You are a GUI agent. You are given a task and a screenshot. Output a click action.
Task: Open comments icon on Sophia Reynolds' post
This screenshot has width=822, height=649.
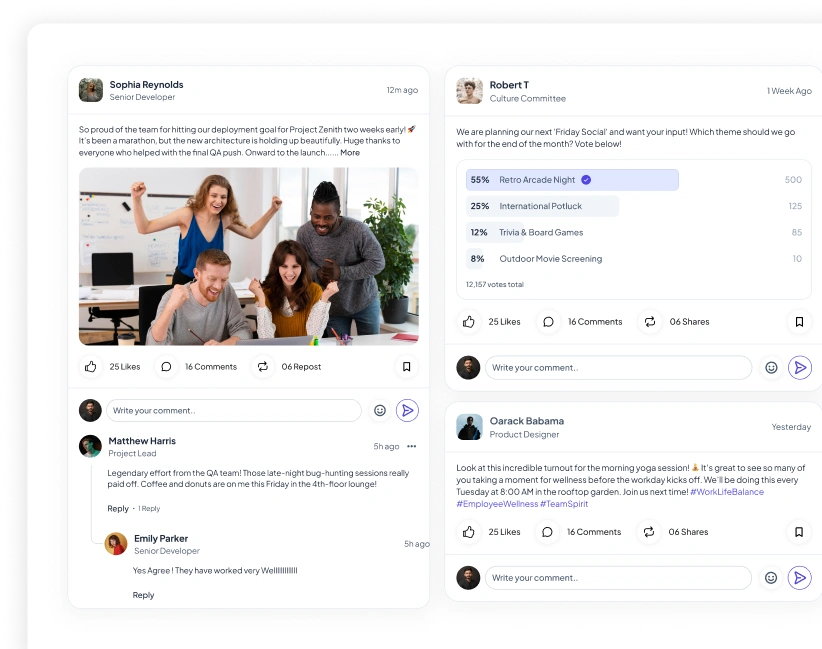[166, 366]
